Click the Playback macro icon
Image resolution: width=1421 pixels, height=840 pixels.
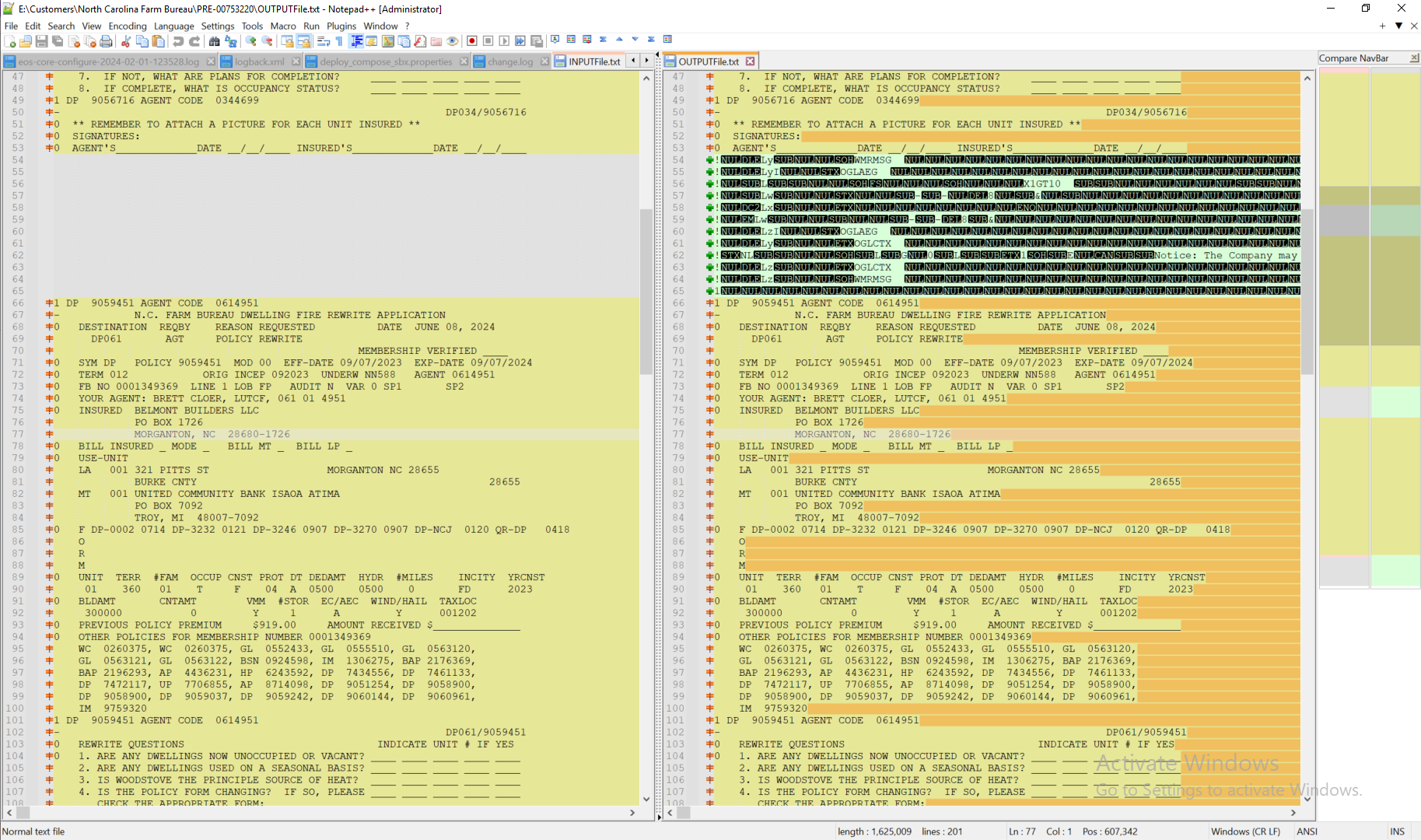[x=504, y=40]
